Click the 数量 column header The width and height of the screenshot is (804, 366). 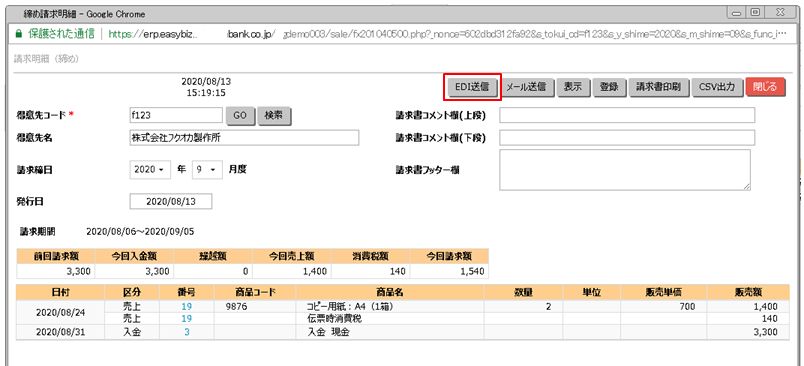[x=524, y=293]
